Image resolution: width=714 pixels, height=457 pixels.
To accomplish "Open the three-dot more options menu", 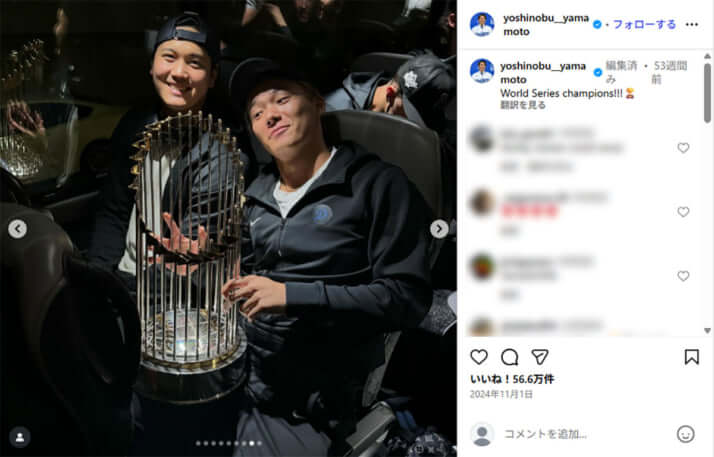I will pos(692,25).
